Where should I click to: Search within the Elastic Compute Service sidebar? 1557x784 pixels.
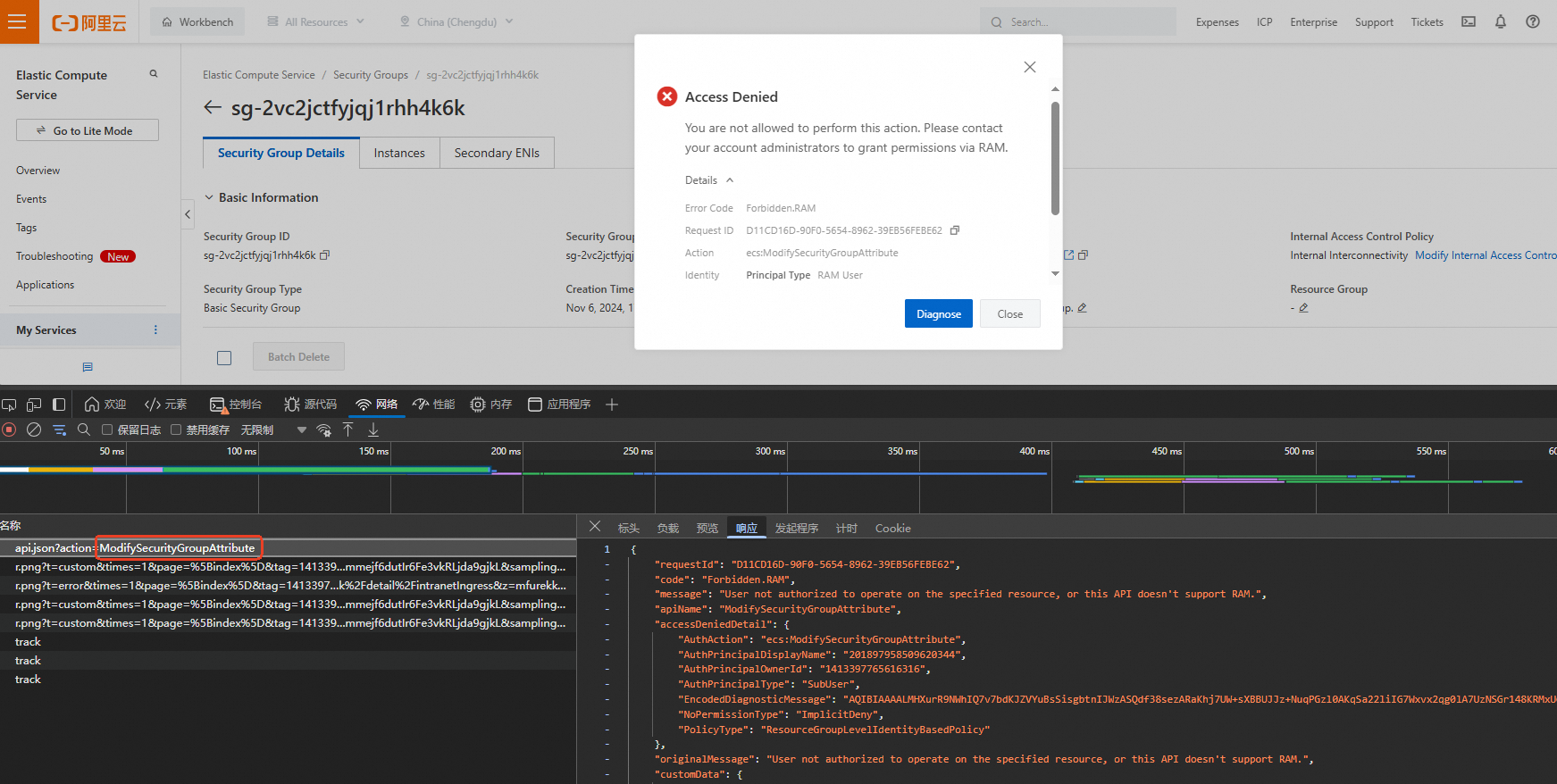click(x=154, y=74)
